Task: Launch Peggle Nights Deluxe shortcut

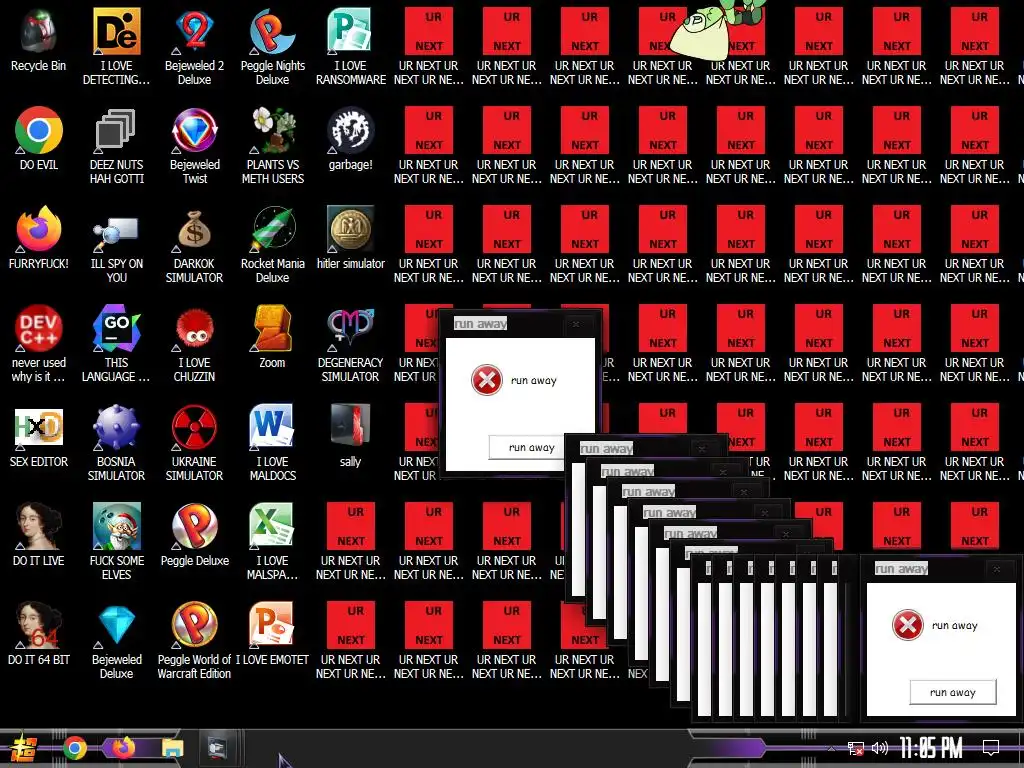Action: (x=272, y=31)
